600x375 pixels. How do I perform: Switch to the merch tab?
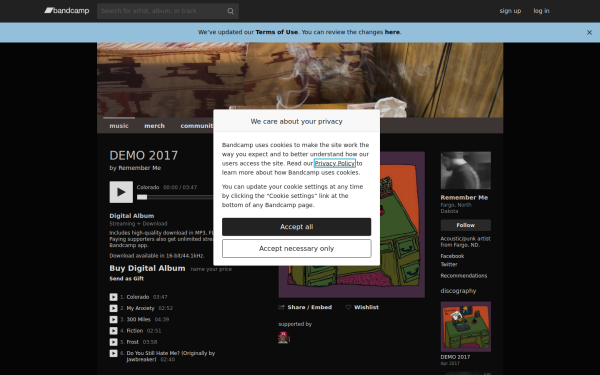pos(155,126)
